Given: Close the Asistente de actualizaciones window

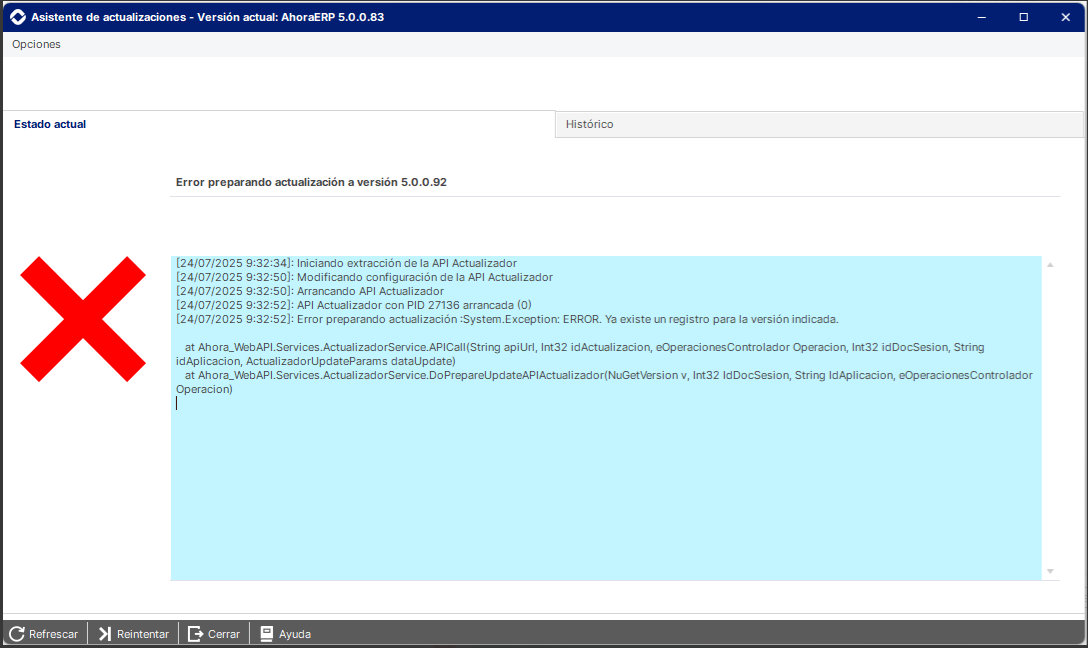Looking at the screenshot, I should click(1066, 17).
